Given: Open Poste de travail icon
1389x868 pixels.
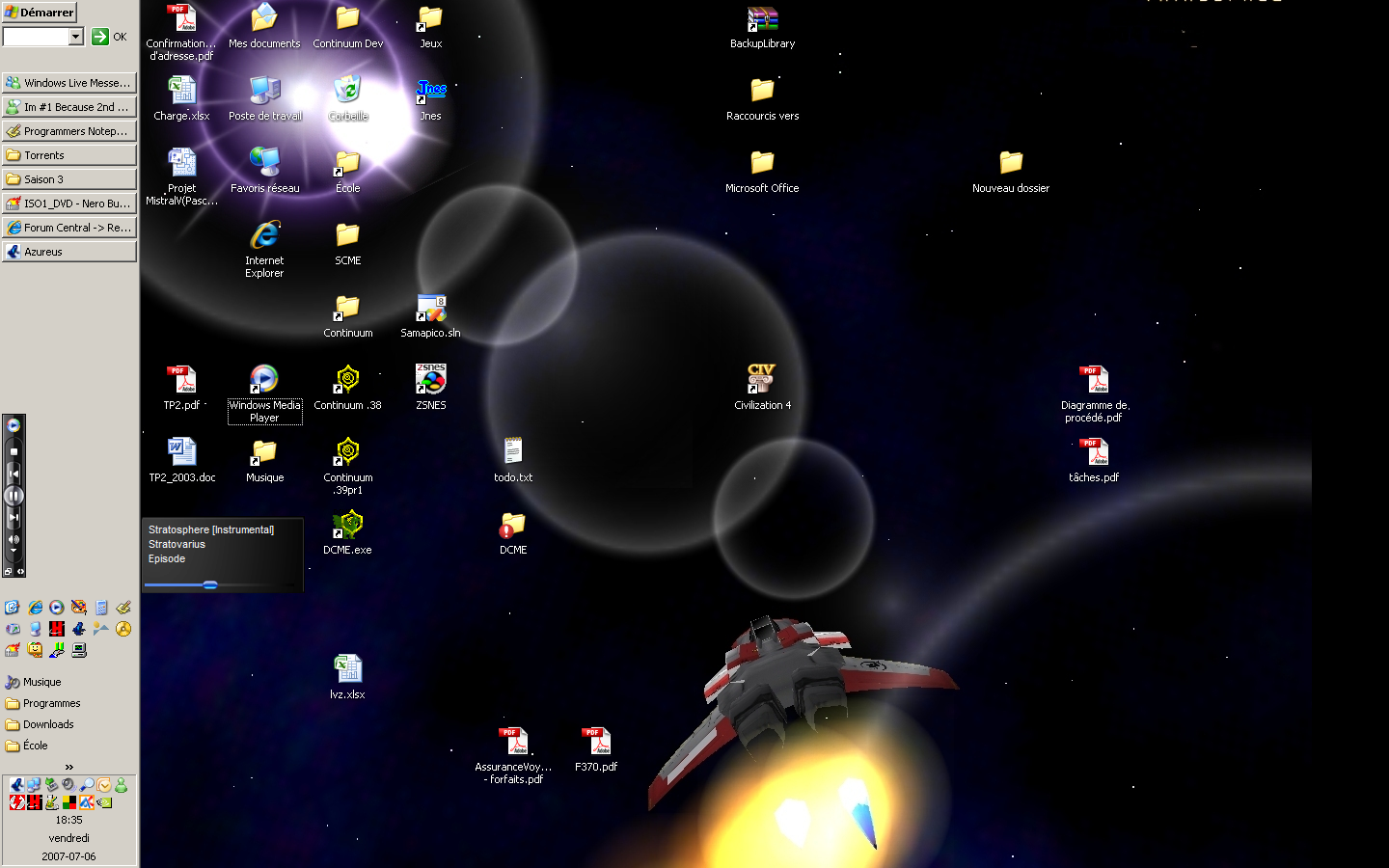Looking at the screenshot, I should coord(264,98).
